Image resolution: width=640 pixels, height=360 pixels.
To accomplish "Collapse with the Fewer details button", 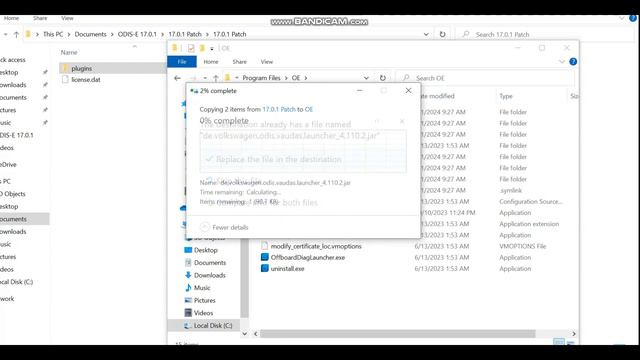I will pyautogui.click(x=224, y=227).
